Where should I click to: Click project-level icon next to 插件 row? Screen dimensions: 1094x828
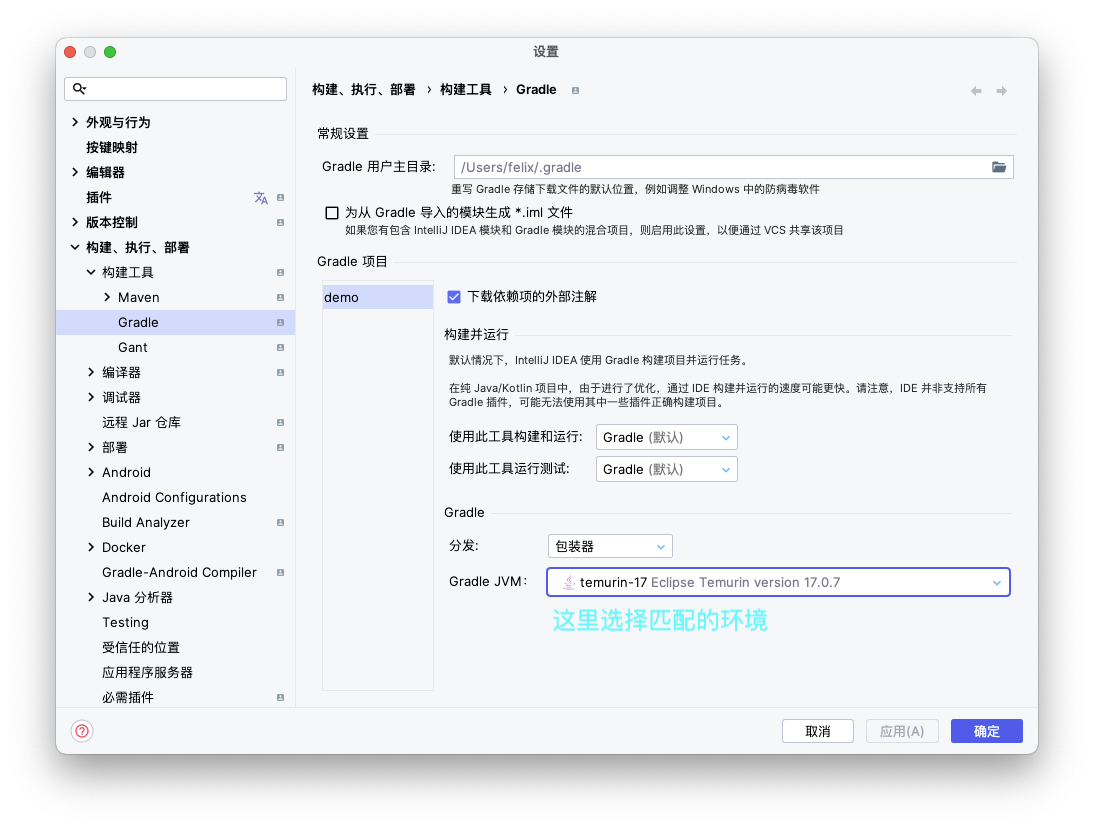[x=280, y=197]
